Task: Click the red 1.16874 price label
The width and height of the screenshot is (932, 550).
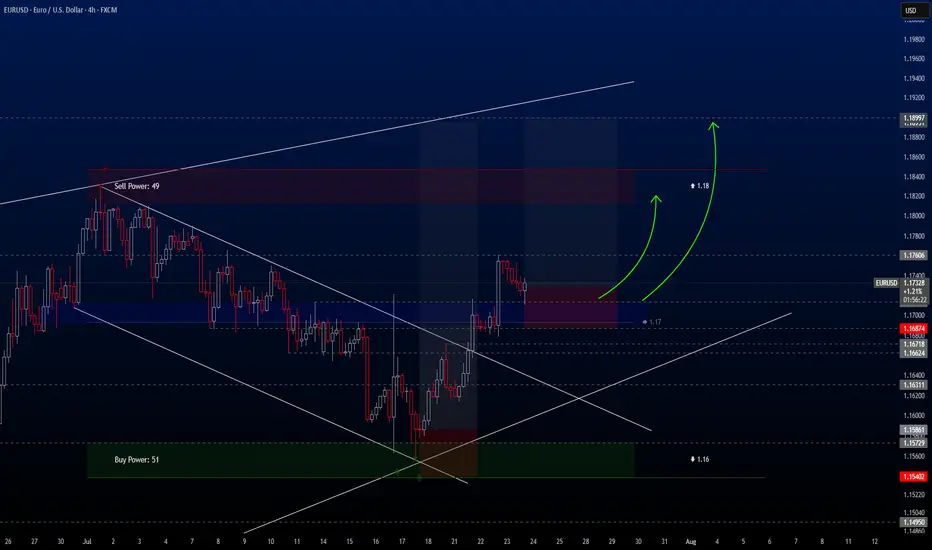Action: pos(914,328)
